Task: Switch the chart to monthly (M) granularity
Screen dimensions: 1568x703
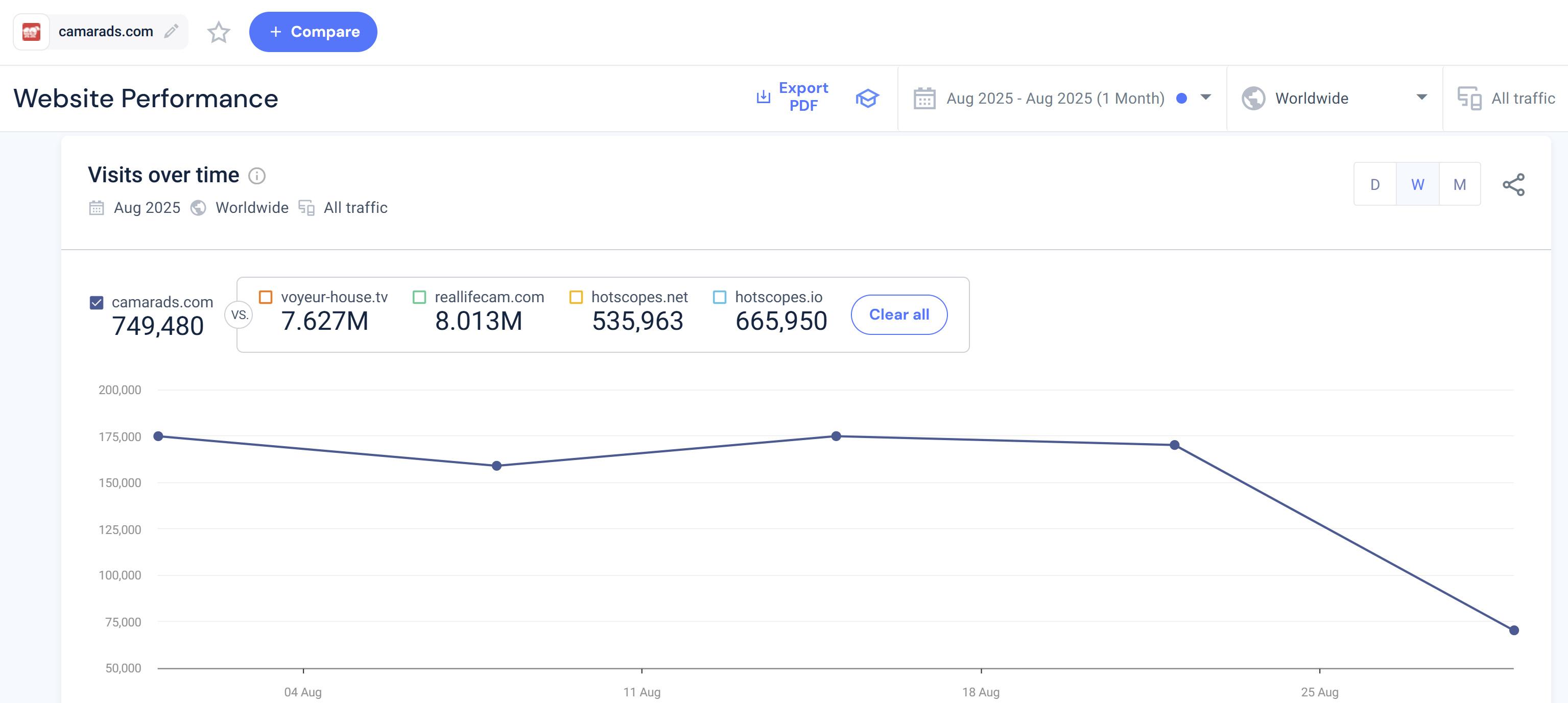Action: tap(1459, 184)
